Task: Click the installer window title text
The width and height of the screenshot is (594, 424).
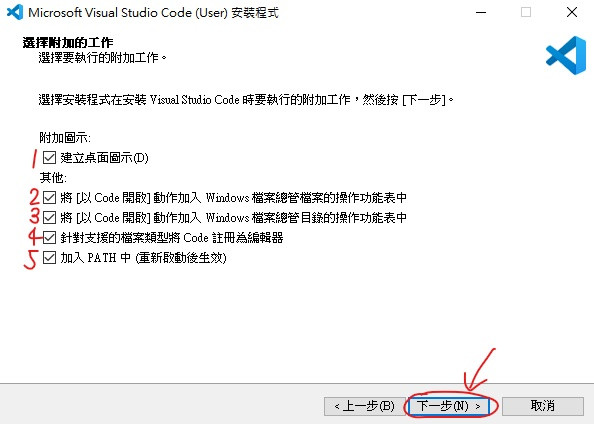Action: tap(153, 13)
